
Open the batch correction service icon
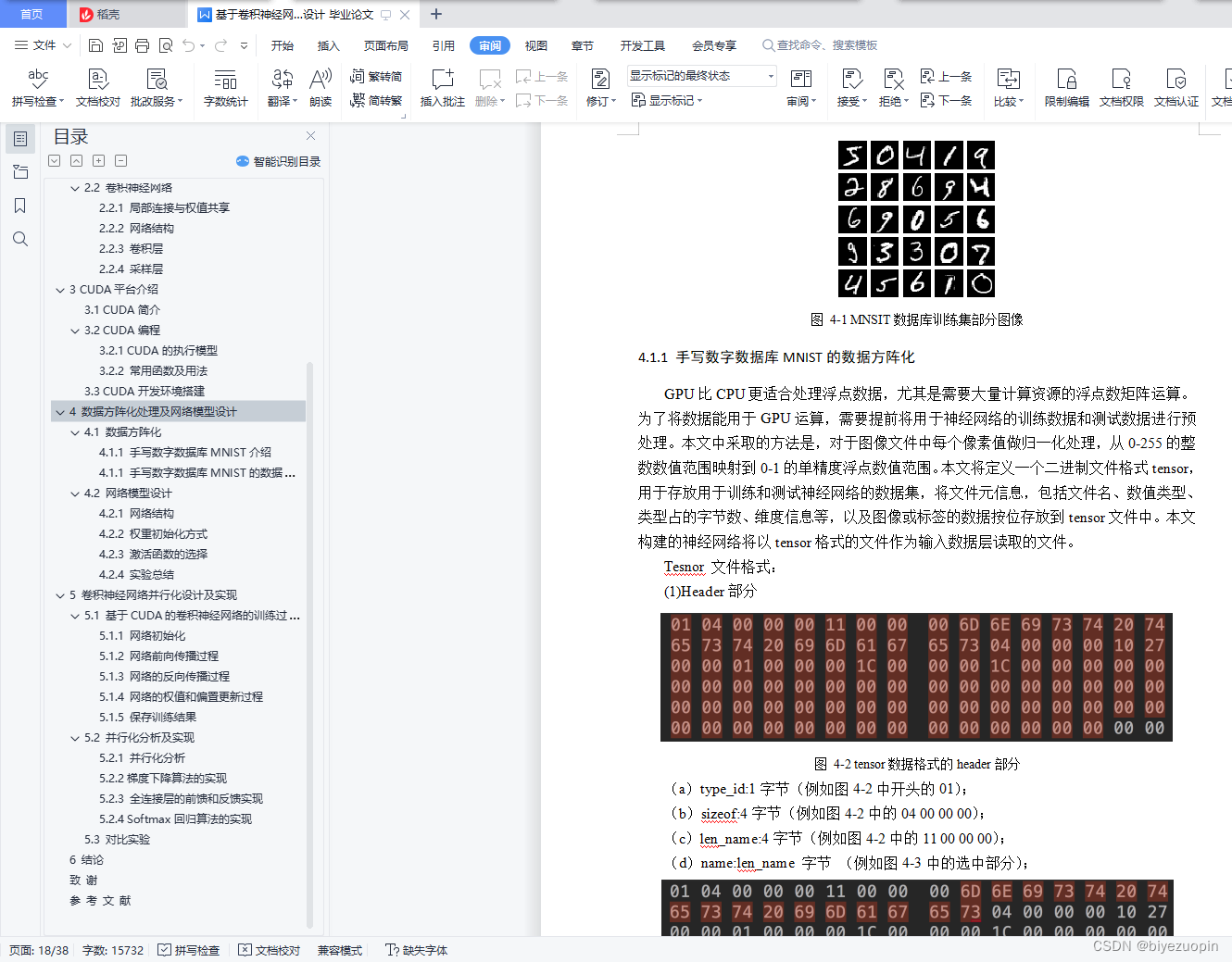157,87
